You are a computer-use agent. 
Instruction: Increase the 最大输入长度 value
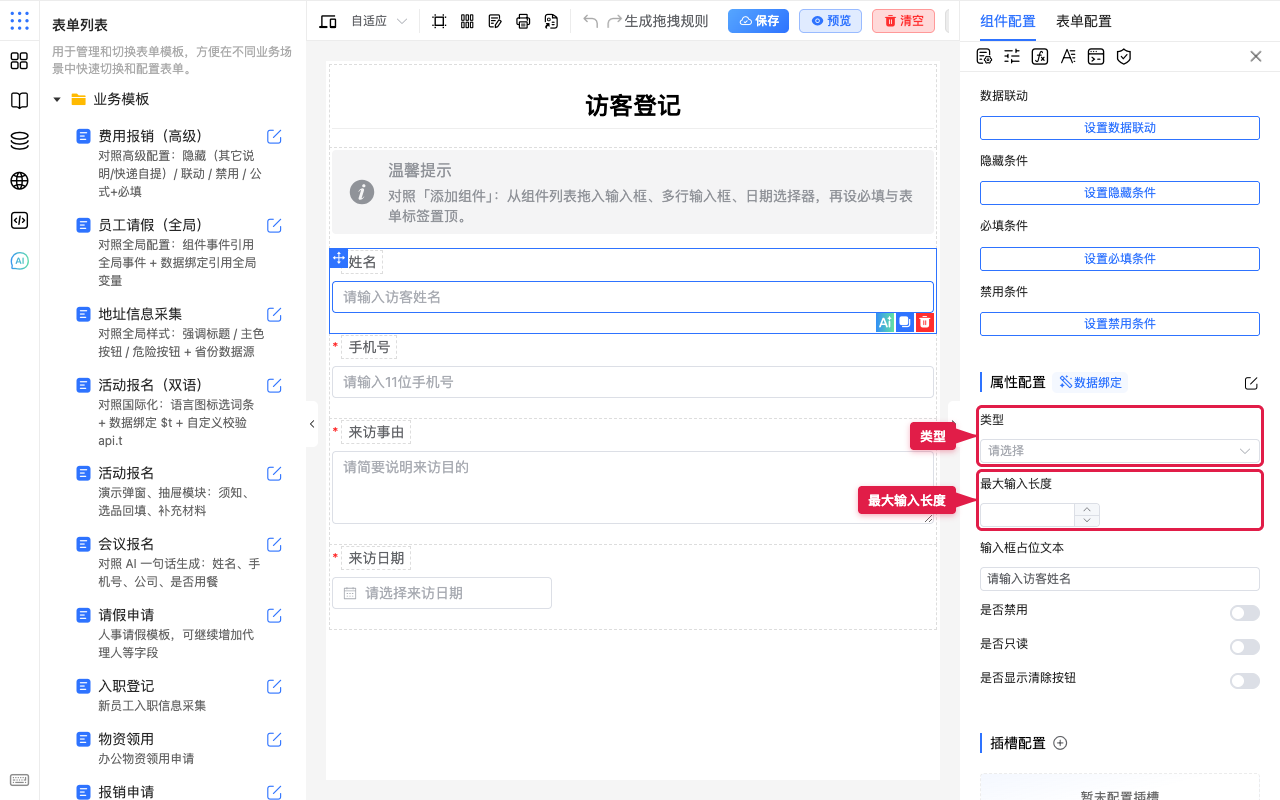point(1087,509)
